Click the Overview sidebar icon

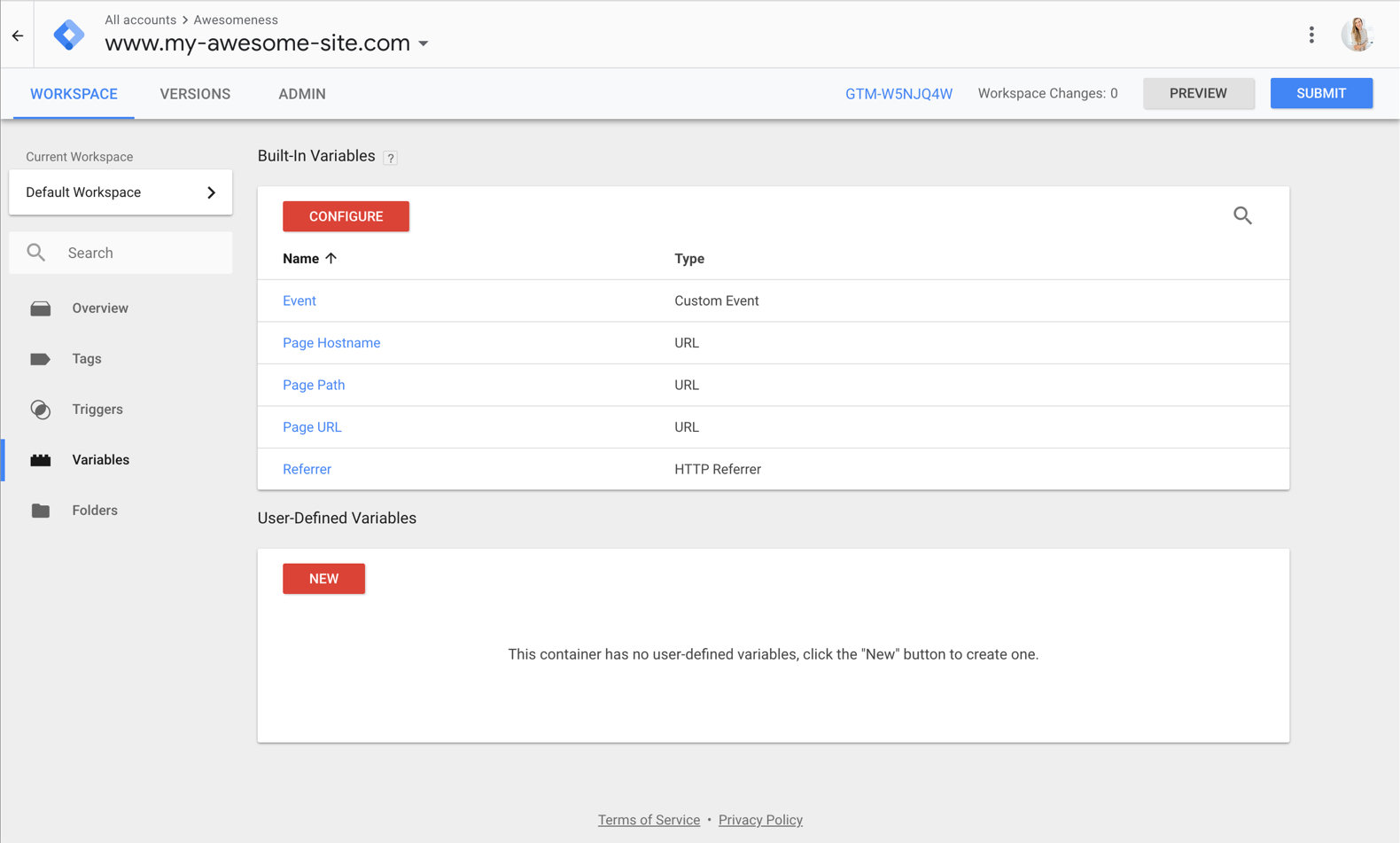pyautogui.click(x=41, y=308)
